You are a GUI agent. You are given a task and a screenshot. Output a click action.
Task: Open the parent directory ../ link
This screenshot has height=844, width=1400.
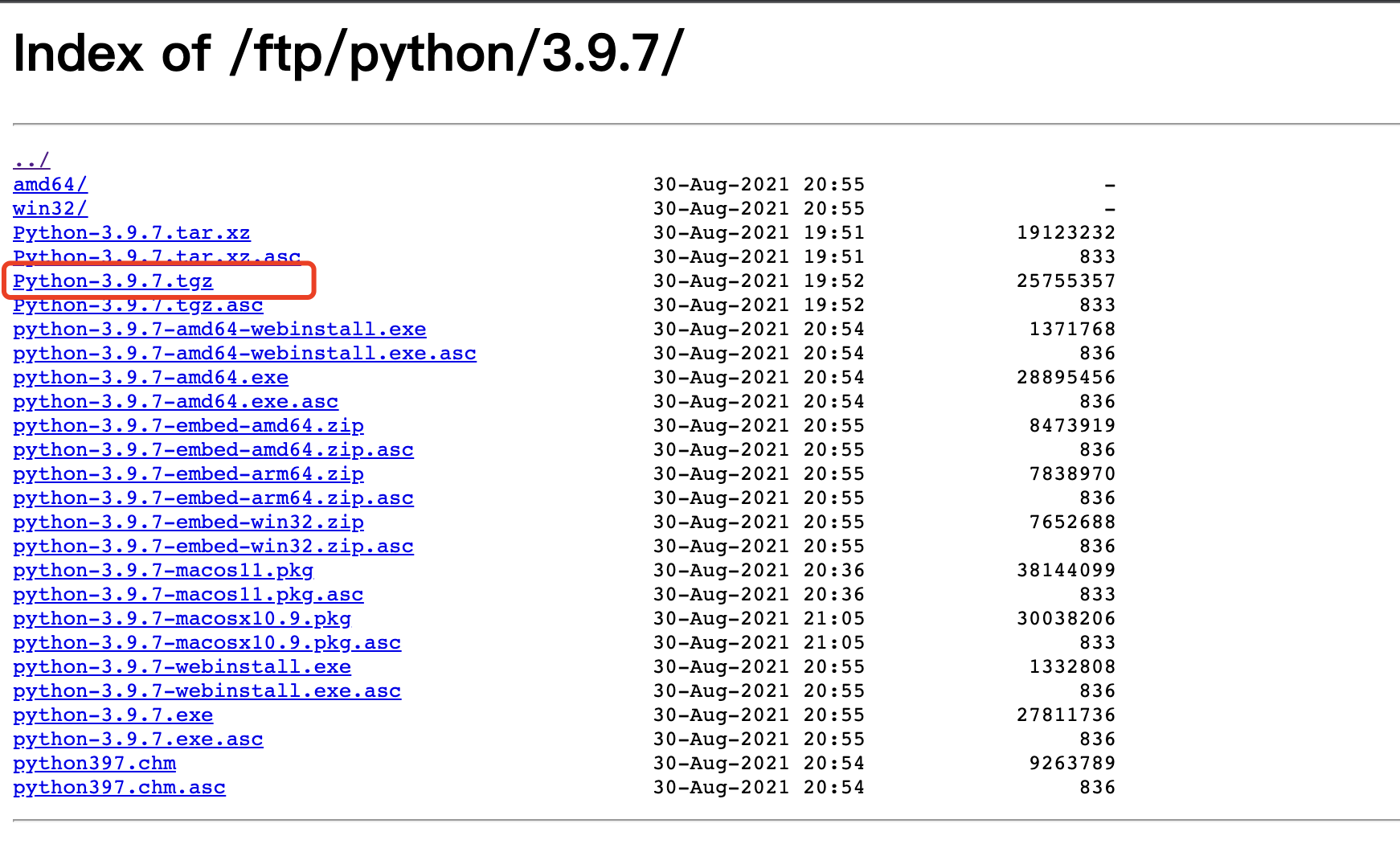pos(31,160)
